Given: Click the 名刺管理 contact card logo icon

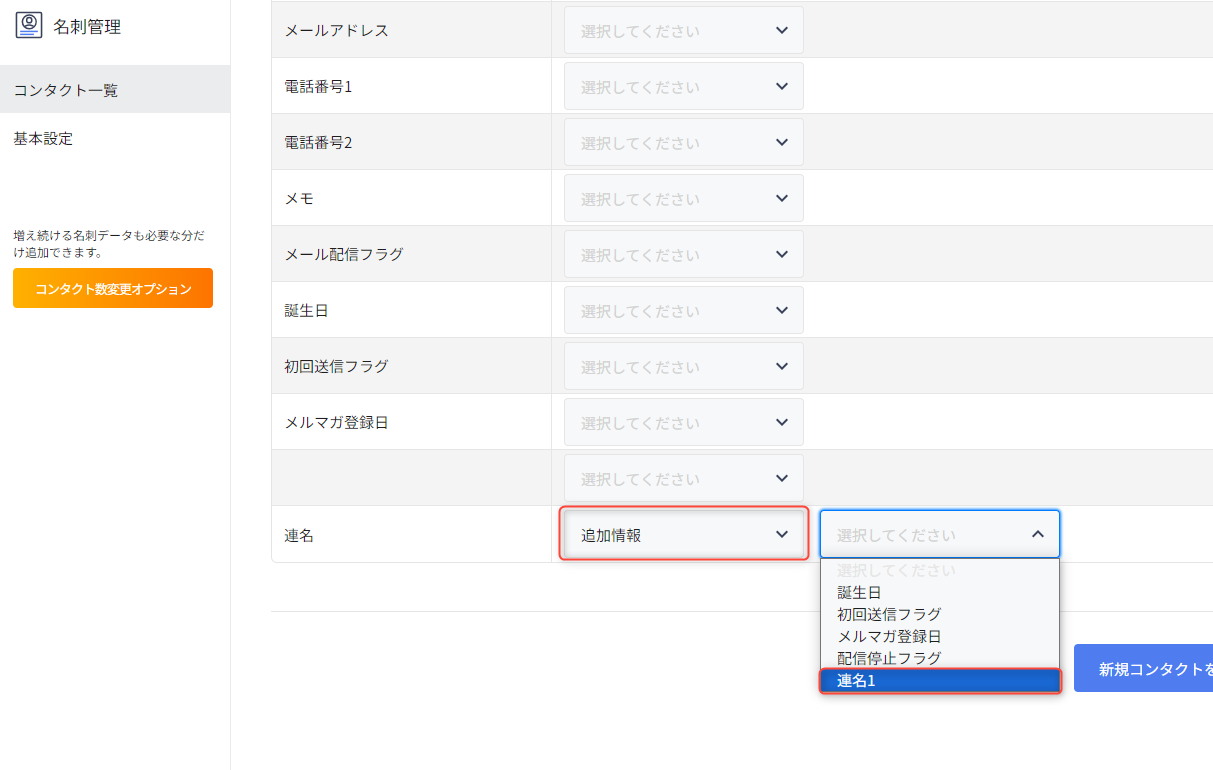Looking at the screenshot, I should 29,26.
